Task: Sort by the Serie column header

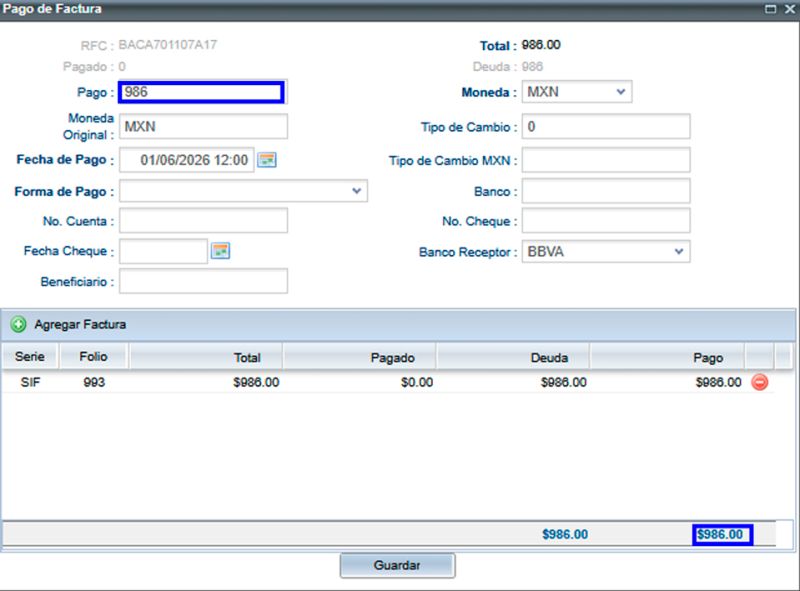Action: tap(30, 357)
